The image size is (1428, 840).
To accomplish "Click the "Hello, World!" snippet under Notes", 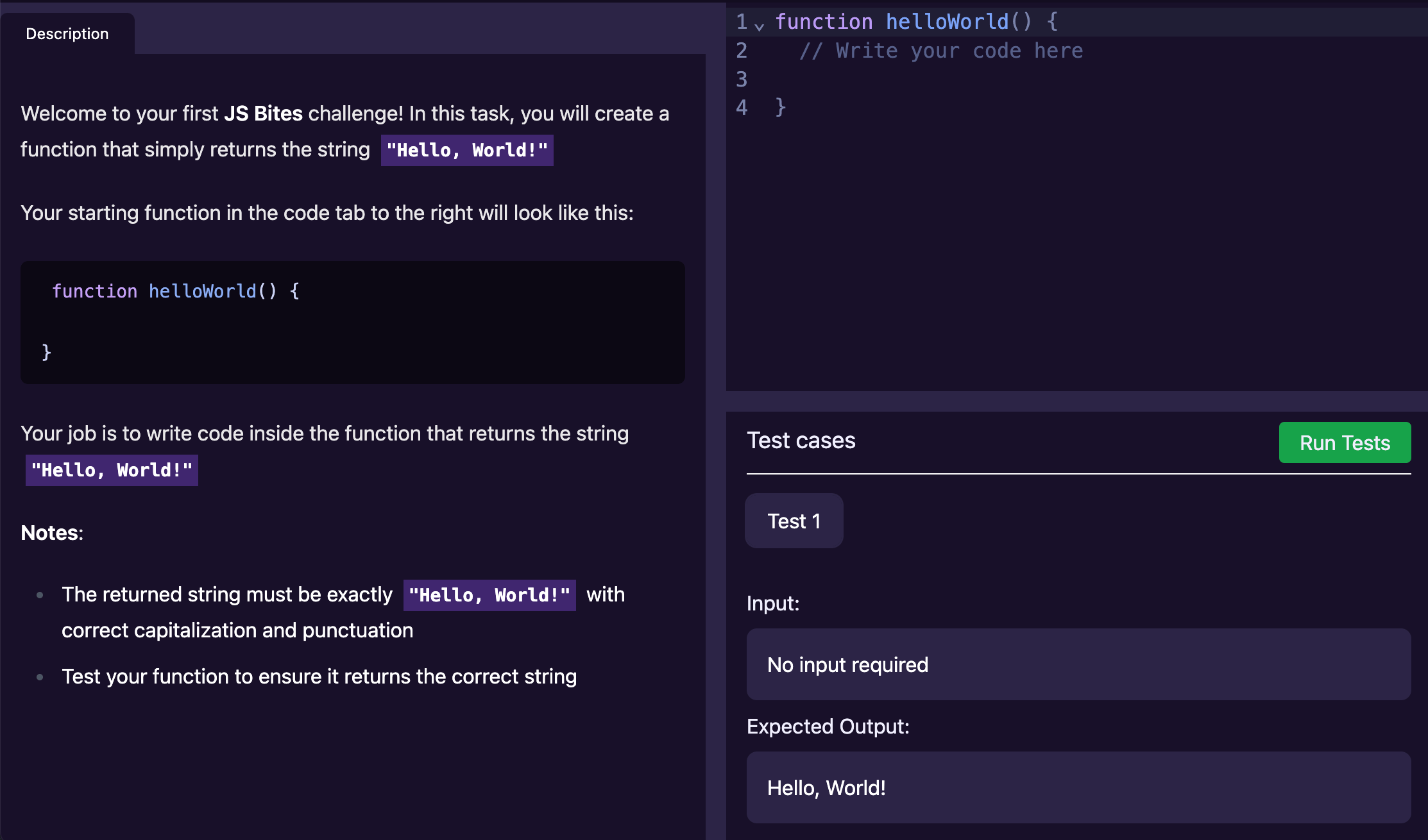I will [x=489, y=595].
